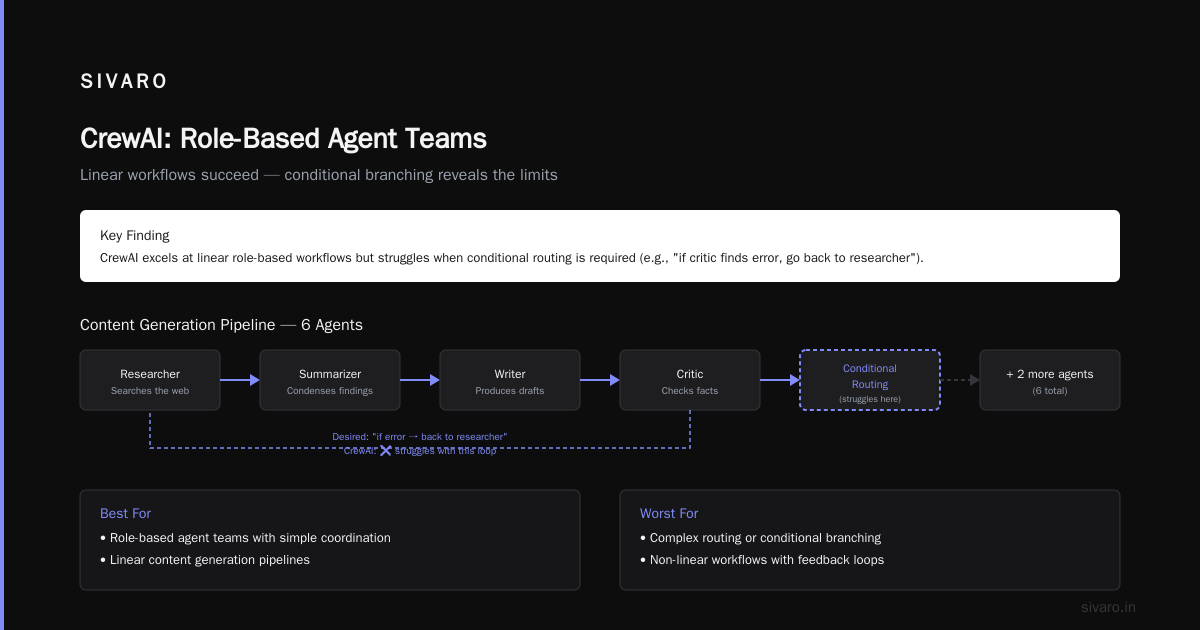This screenshot has width=1200, height=630.
Task: Select the 'CrewAI: Role-Based Agent Teams' heading
Action: pos(283,138)
